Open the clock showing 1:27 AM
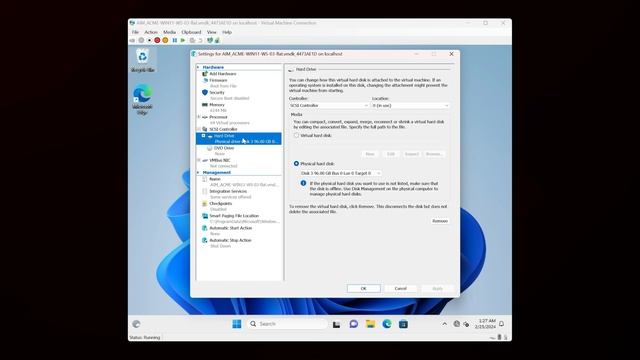Image resolution: width=640 pixels, height=360 pixels. click(485, 324)
